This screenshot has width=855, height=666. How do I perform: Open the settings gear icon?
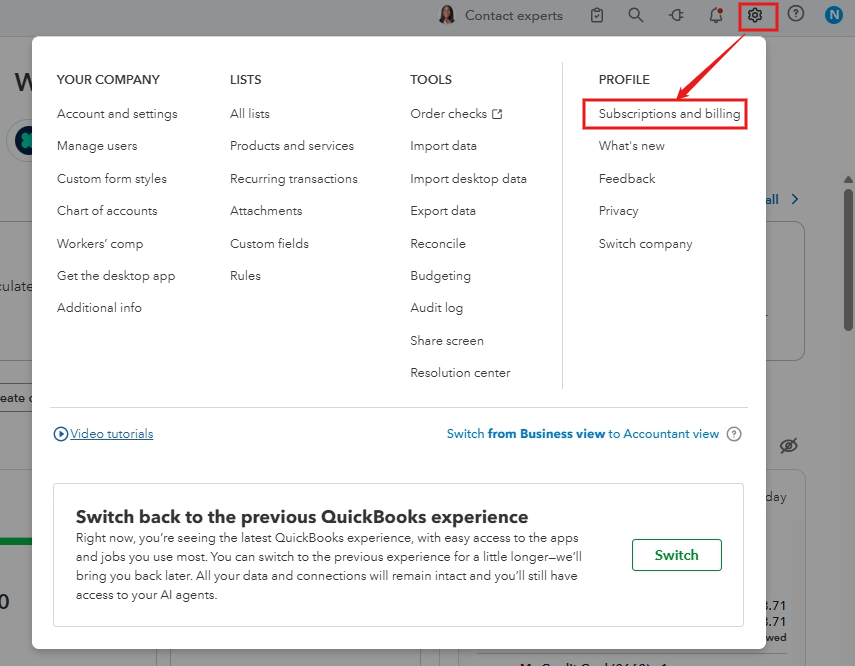(x=755, y=15)
